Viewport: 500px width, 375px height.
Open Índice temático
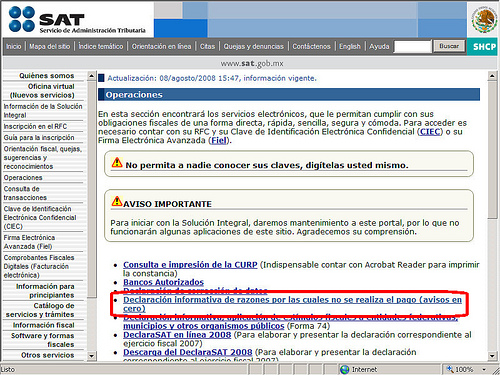pos(101,46)
